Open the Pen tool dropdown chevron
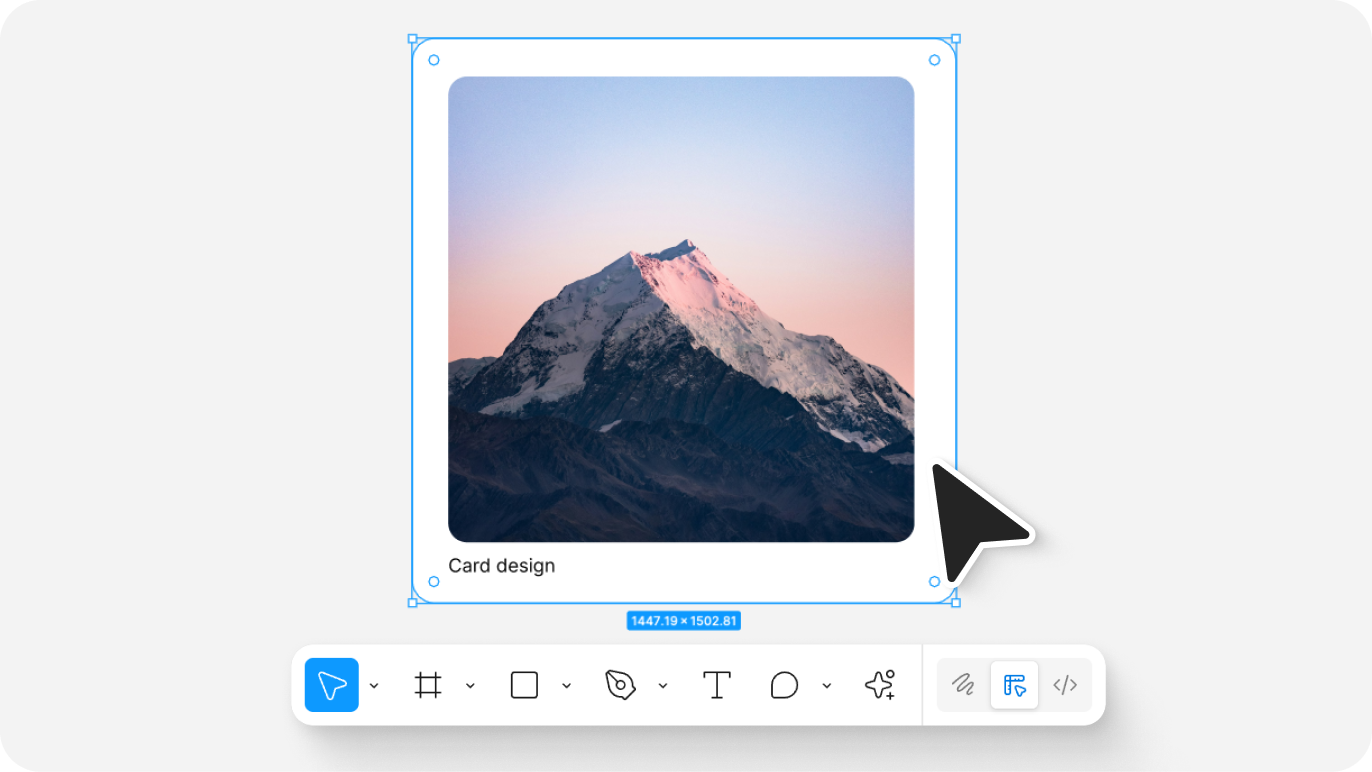 point(662,686)
